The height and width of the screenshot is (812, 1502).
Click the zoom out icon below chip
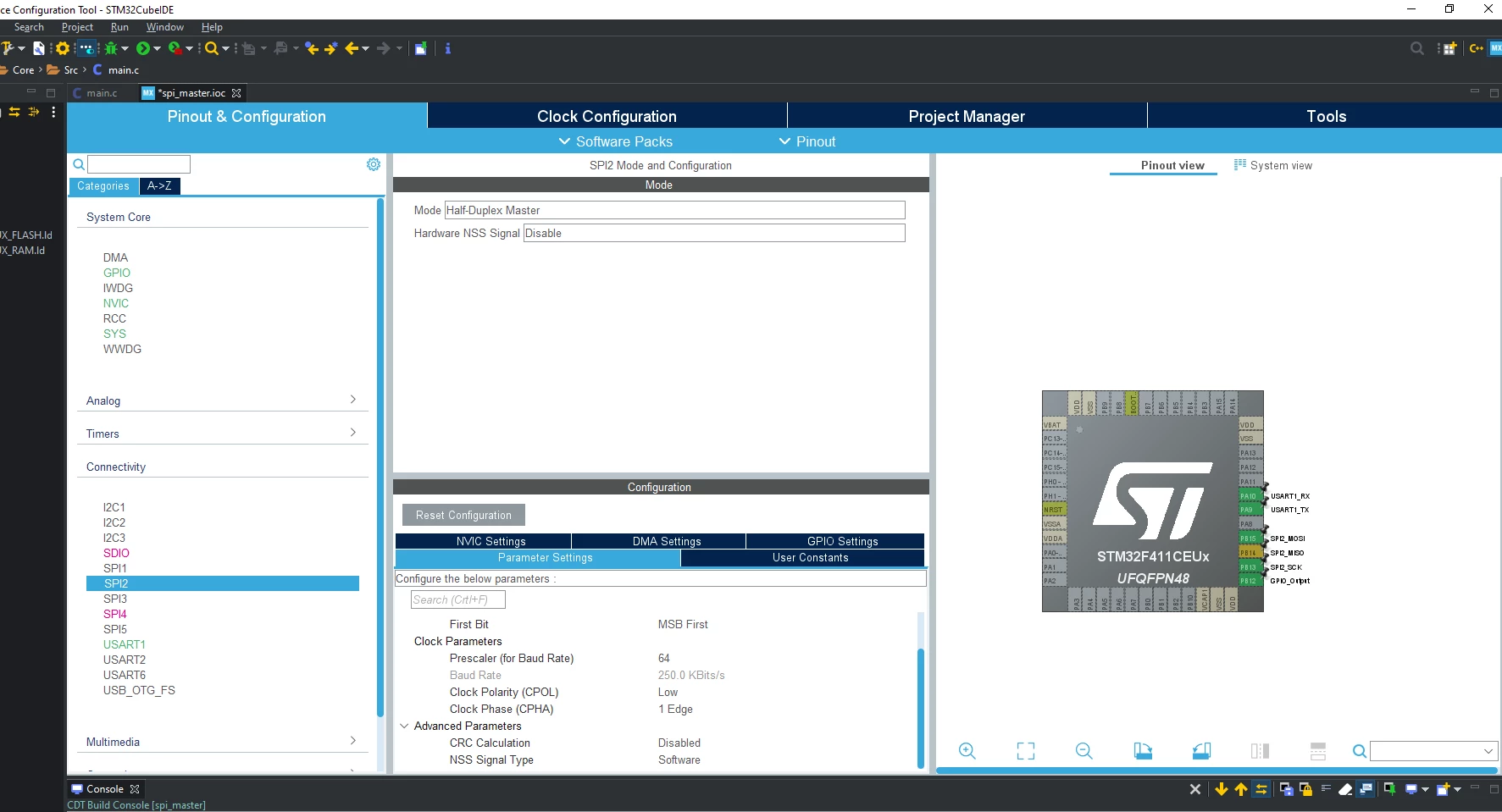point(1084,751)
